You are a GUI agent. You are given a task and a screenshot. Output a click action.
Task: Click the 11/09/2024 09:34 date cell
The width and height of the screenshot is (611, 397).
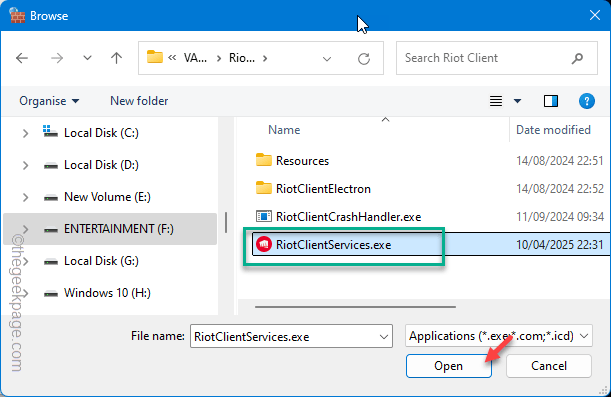point(560,217)
